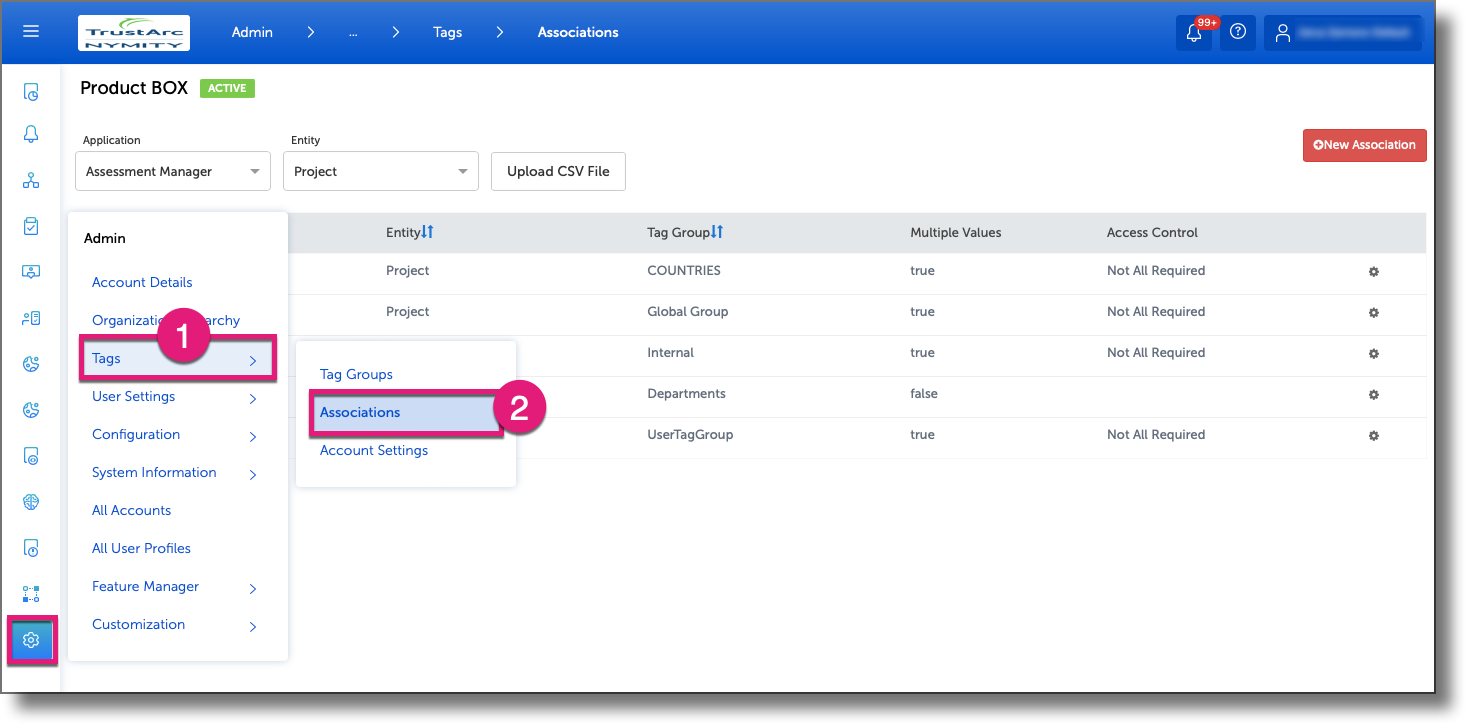Click Project entity in COUNTRIES row
This screenshot has width=1467, height=725.
(x=408, y=270)
